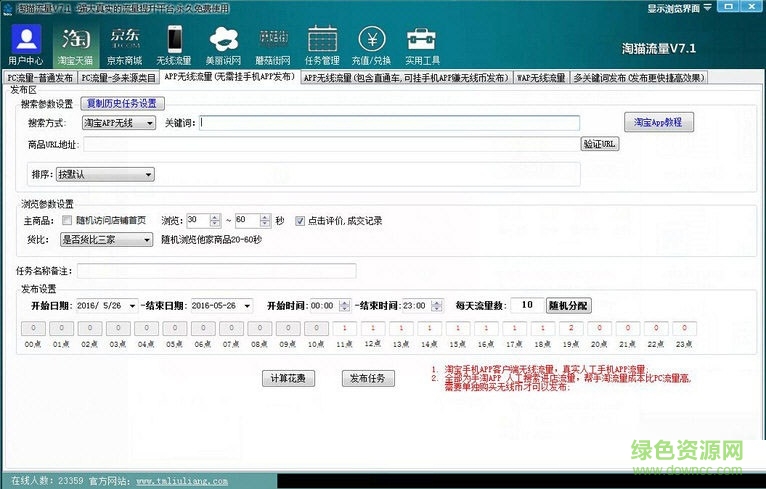Open 货比 是否货比三家 dropdown
Image resolution: width=766 pixels, height=489 pixels.
click(x=106, y=239)
